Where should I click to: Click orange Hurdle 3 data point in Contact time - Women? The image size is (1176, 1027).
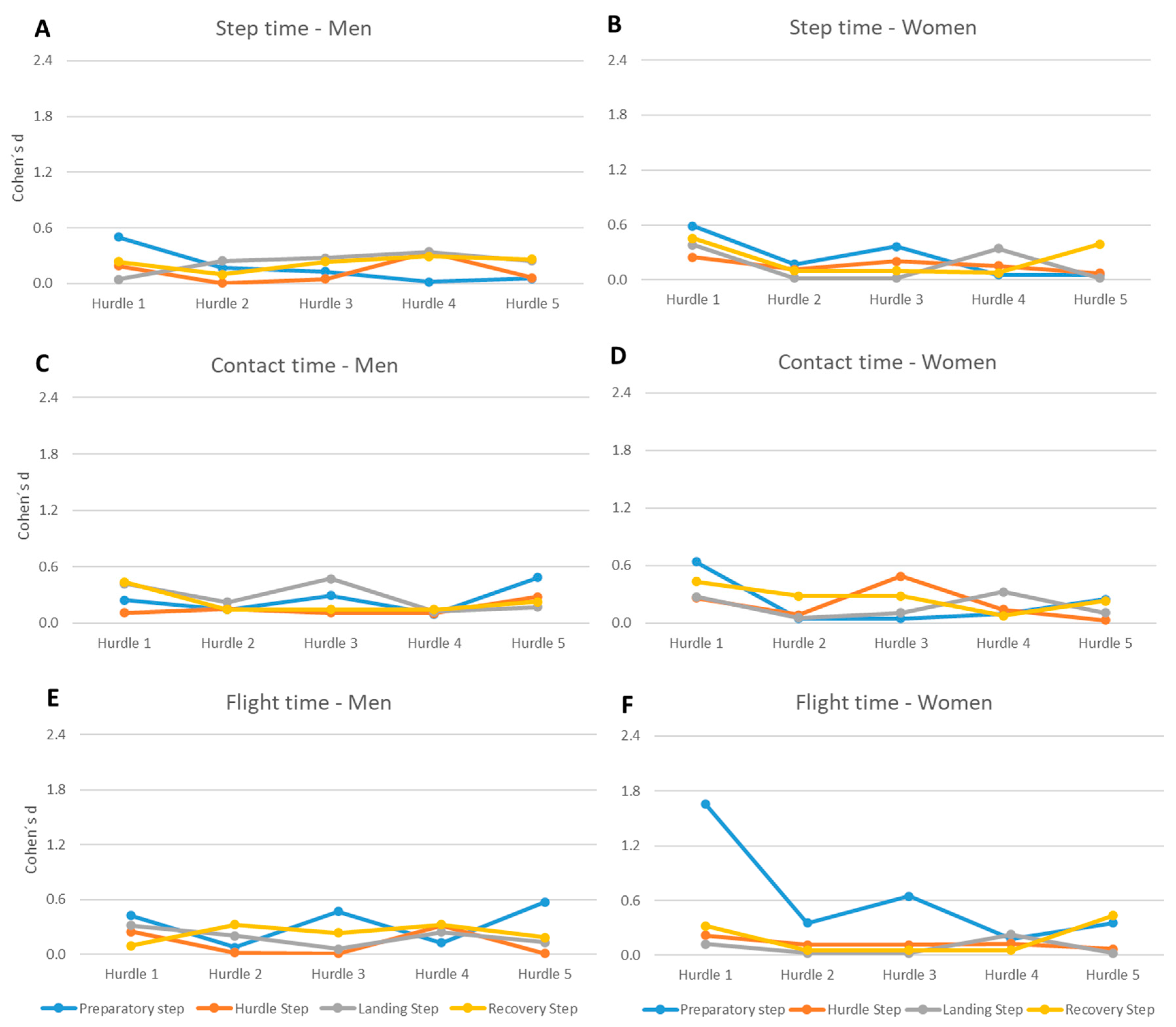pyautogui.click(x=900, y=577)
